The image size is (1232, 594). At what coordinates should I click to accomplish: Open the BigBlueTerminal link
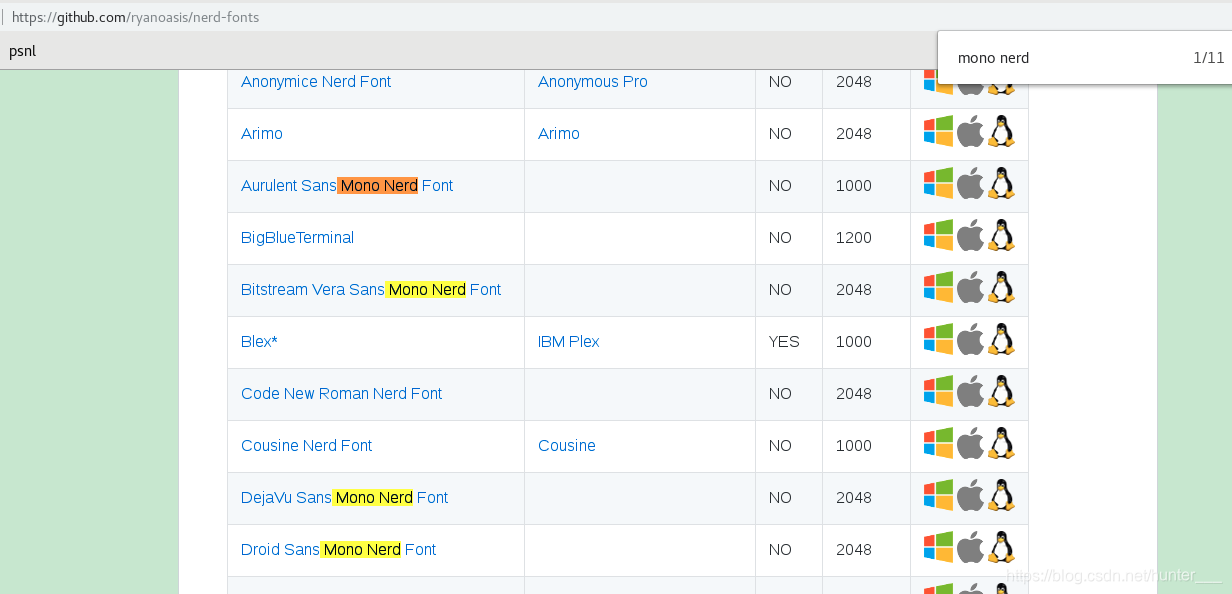[x=298, y=238]
